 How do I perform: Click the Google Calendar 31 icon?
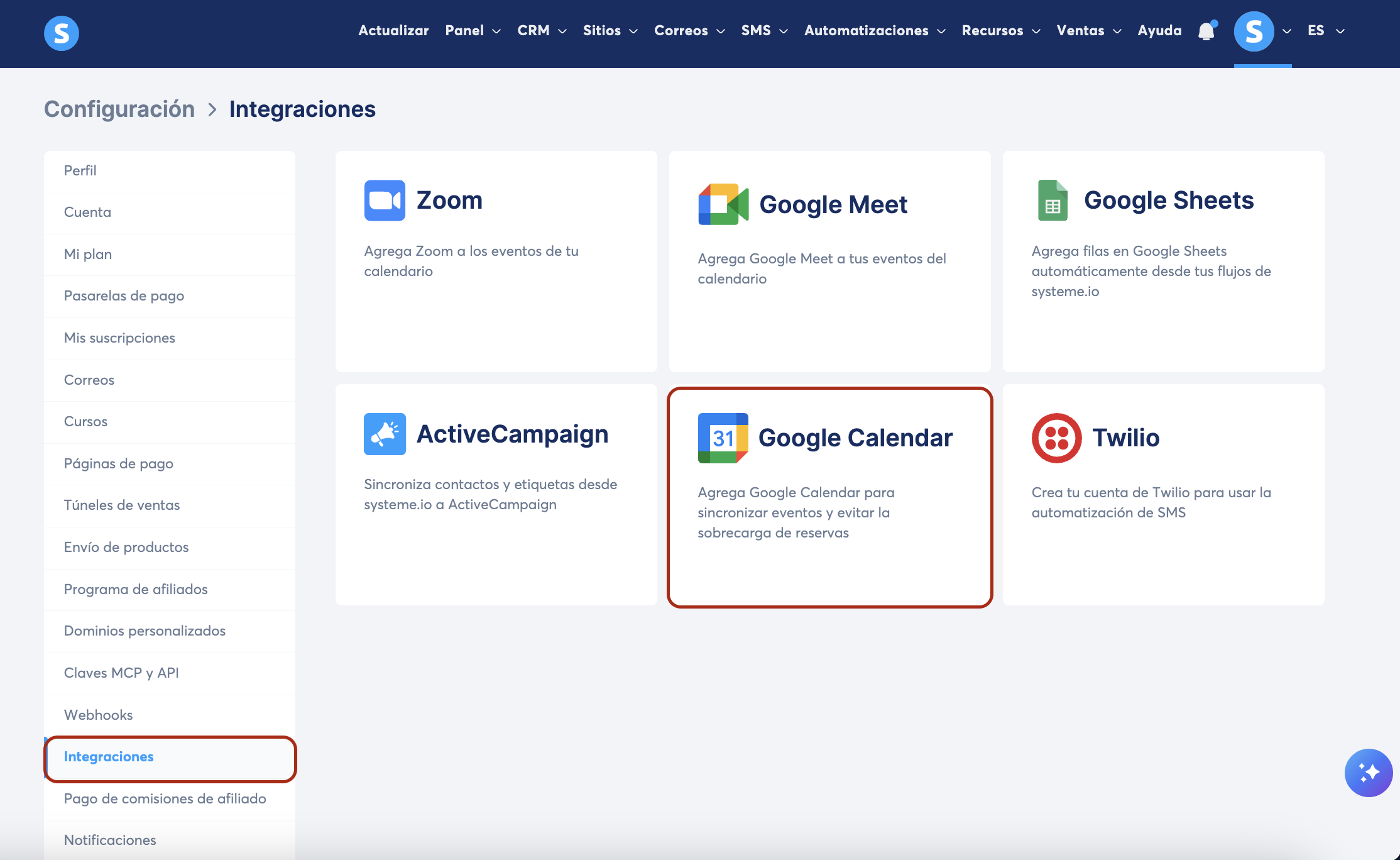pos(723,438)
